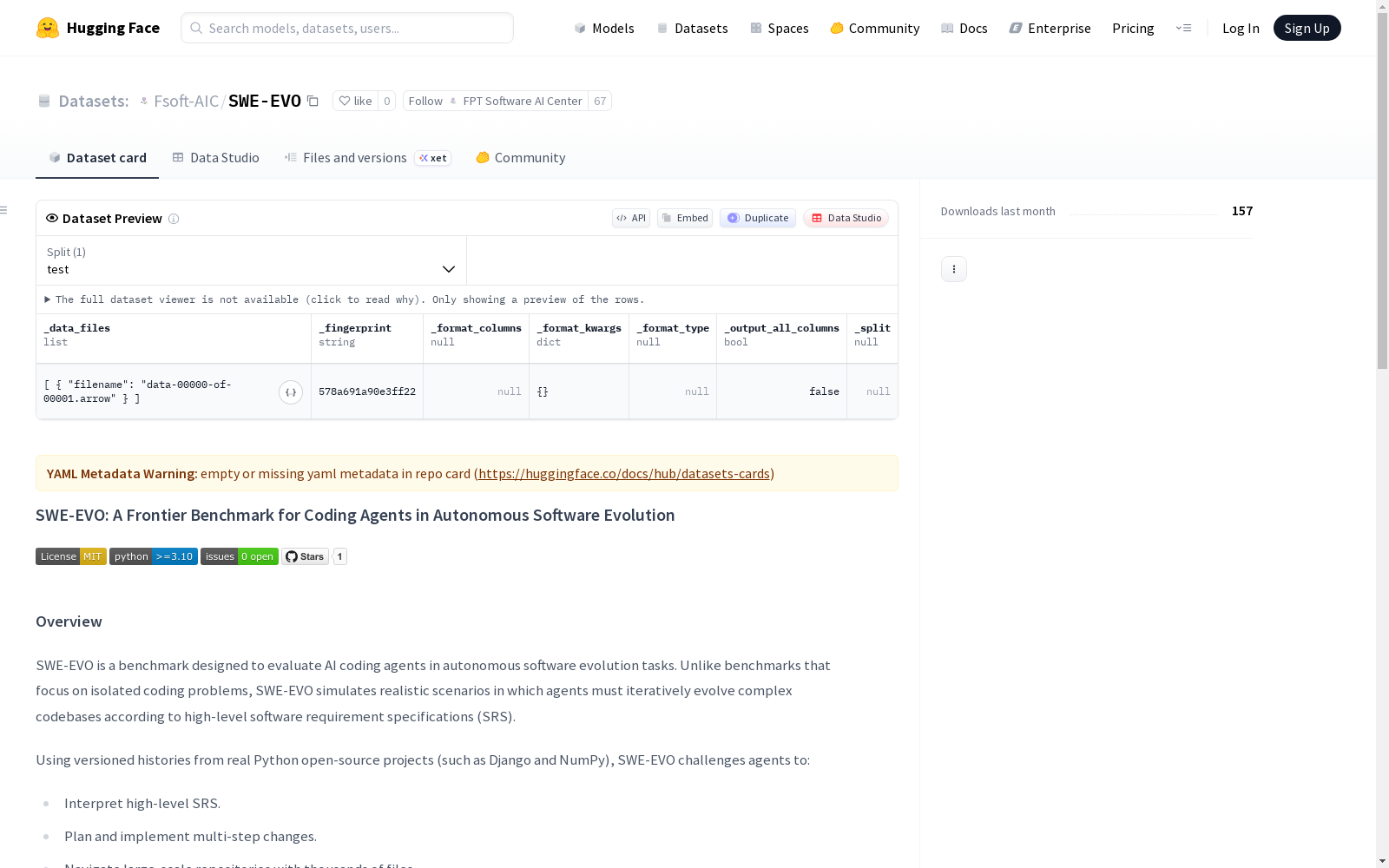Open Docs in top navigation

click(x=964, y=28)
